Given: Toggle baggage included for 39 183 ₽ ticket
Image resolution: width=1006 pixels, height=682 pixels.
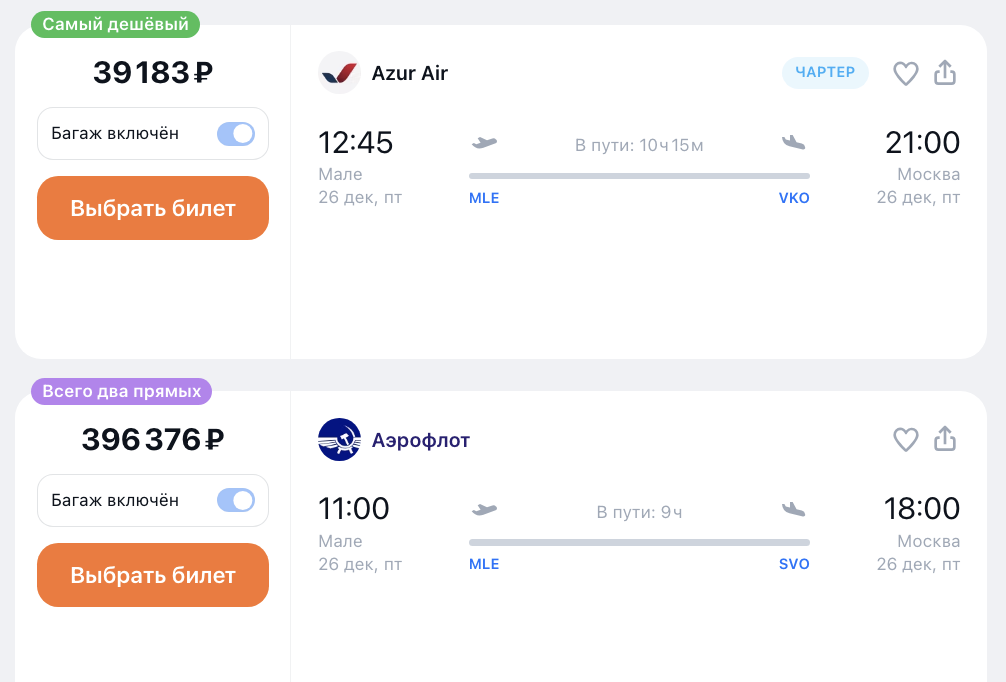Looking at the screenshot, I should (x=236, y=133).
